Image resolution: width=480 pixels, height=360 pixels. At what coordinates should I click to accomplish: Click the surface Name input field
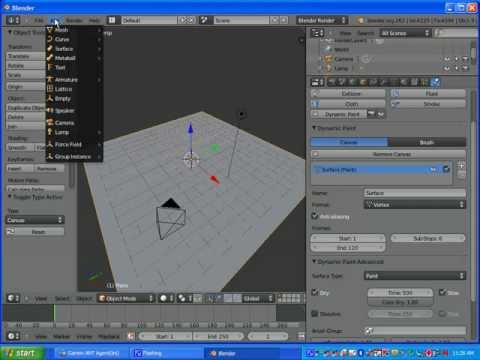415,193
